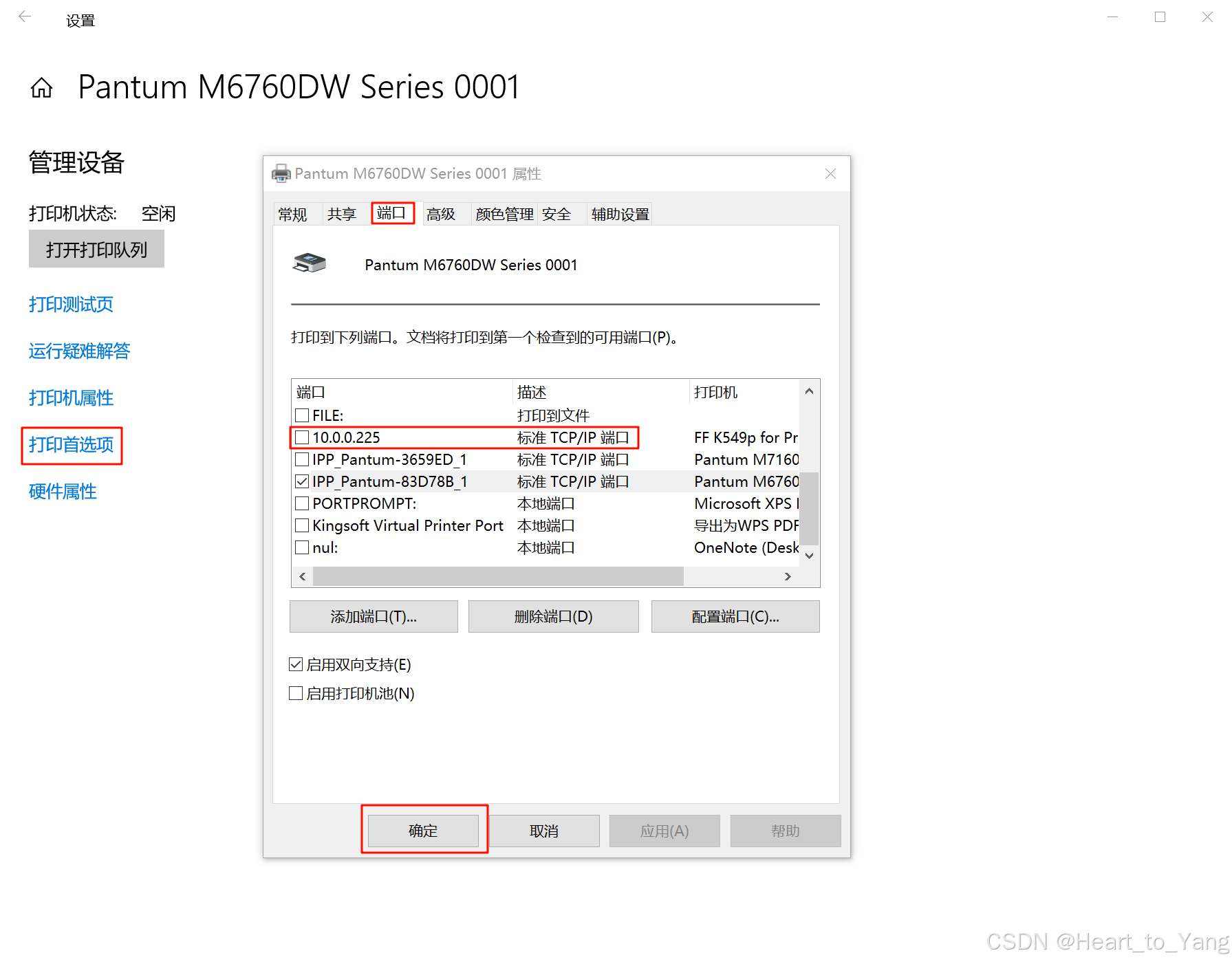
Task: Maximize the Settings window
Action: [x=1160, y=17]
